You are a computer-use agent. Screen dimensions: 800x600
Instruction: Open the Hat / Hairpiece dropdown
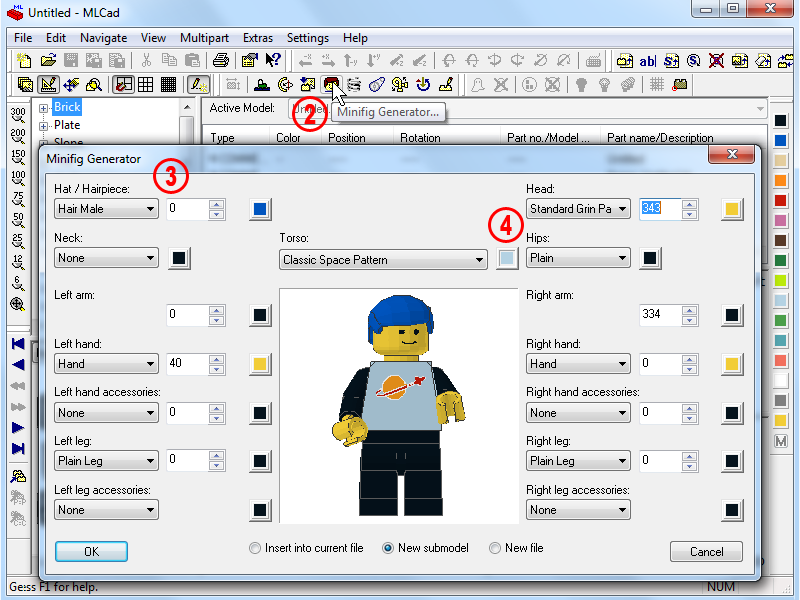pyautogui.click(x=106, y=209)
